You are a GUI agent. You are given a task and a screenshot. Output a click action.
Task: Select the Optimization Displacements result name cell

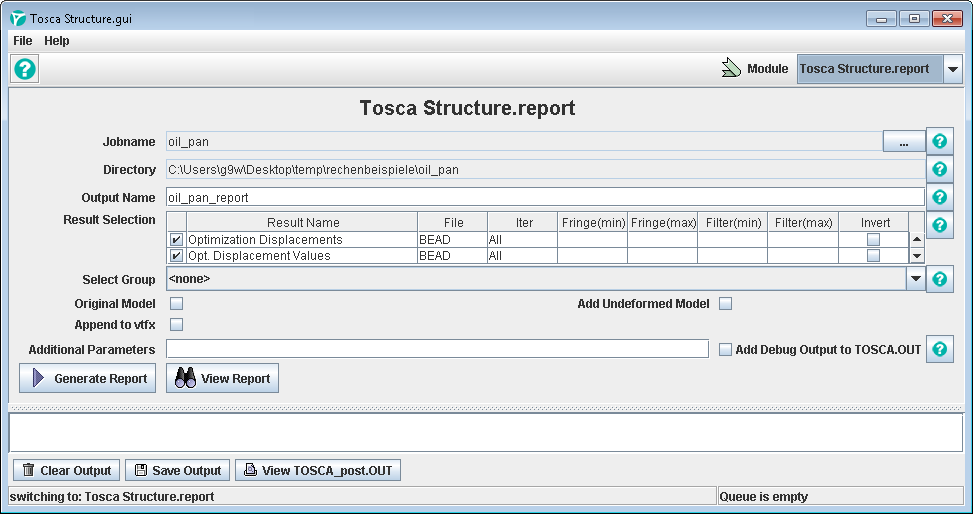tap(302, 240)
